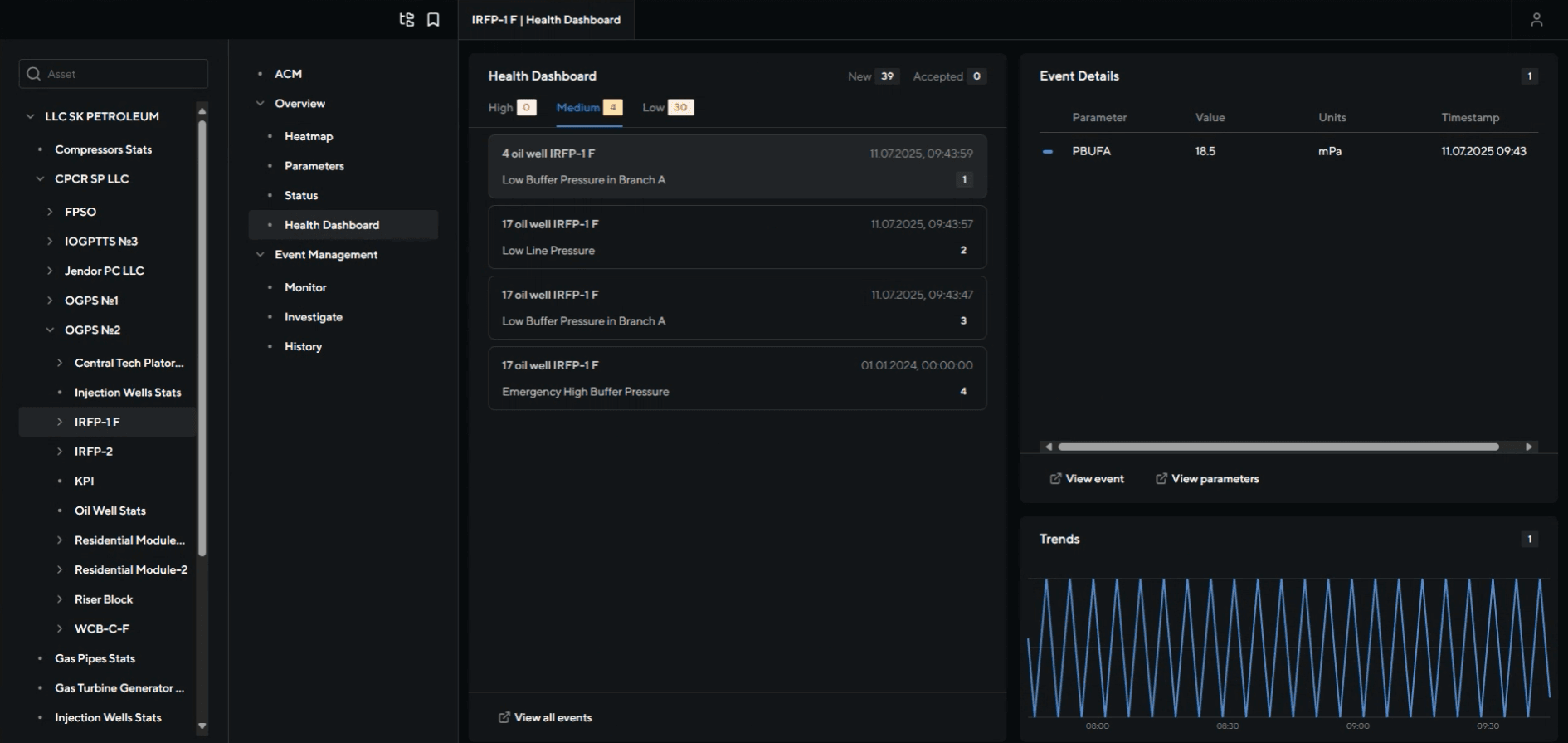Select 4 oil well Low Buffer Pressure event
The width and height of the screenshot is (1568, 743).
click(738, 166)
